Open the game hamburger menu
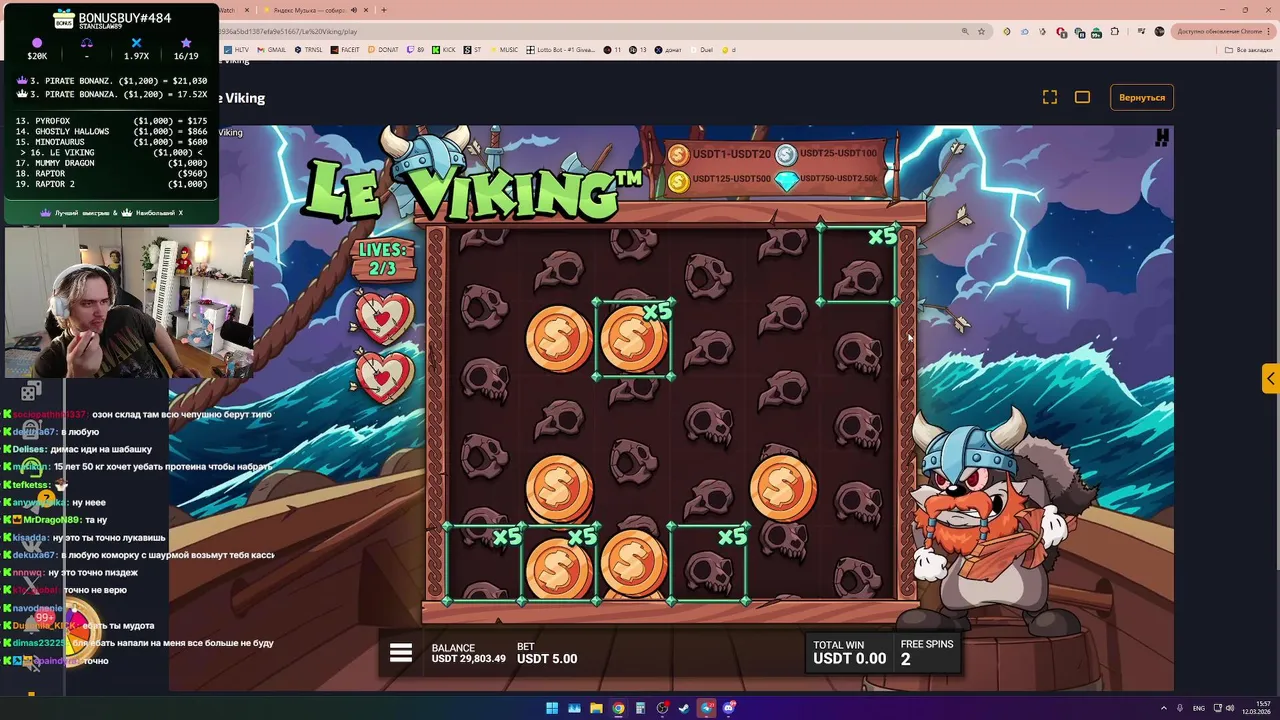The image size is (1280, 720). 401,653
